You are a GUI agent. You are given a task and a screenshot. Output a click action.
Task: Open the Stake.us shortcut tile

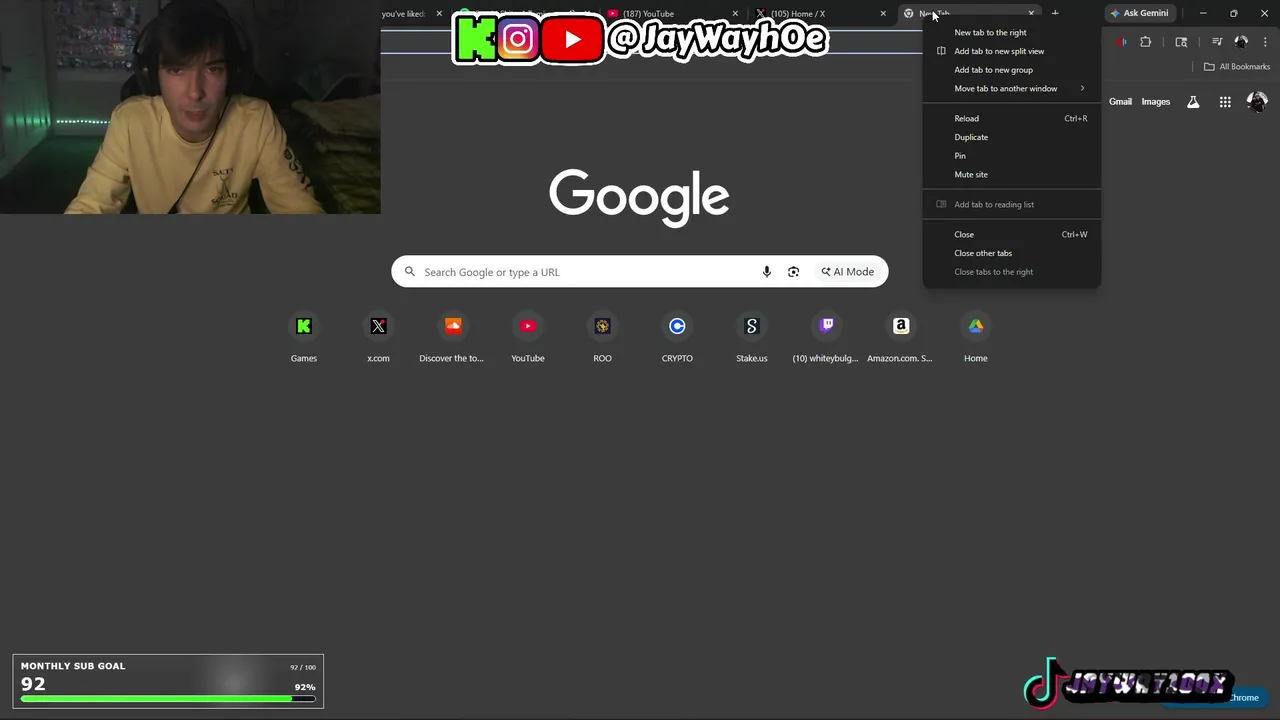752,338
